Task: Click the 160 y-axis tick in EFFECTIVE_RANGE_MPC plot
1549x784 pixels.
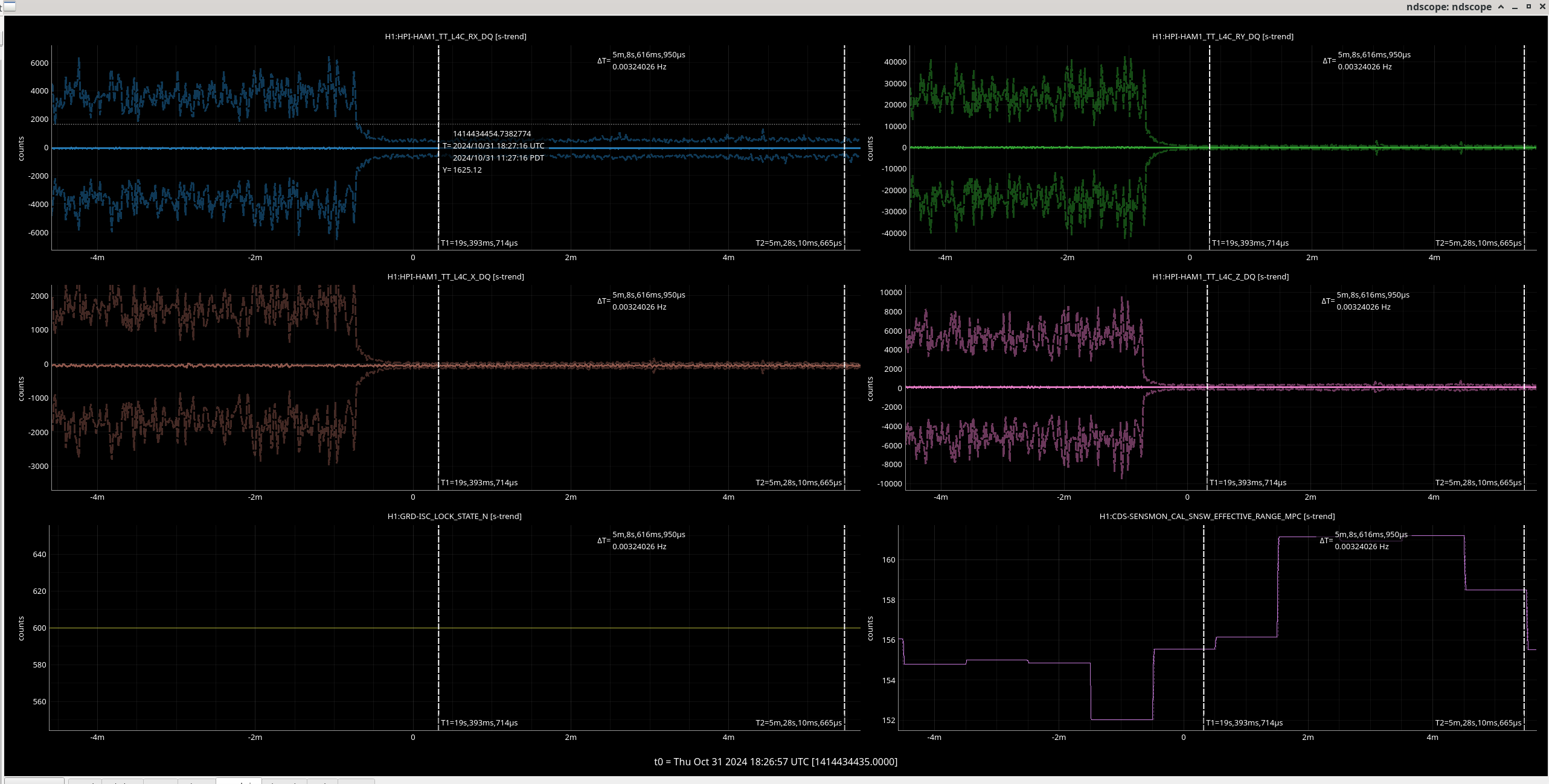Action: (888, 560)
